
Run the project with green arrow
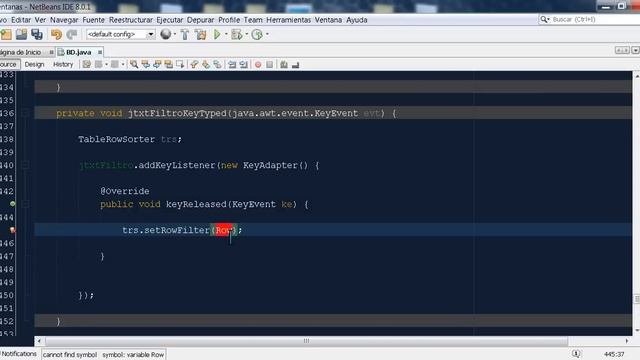click(217, 35)
